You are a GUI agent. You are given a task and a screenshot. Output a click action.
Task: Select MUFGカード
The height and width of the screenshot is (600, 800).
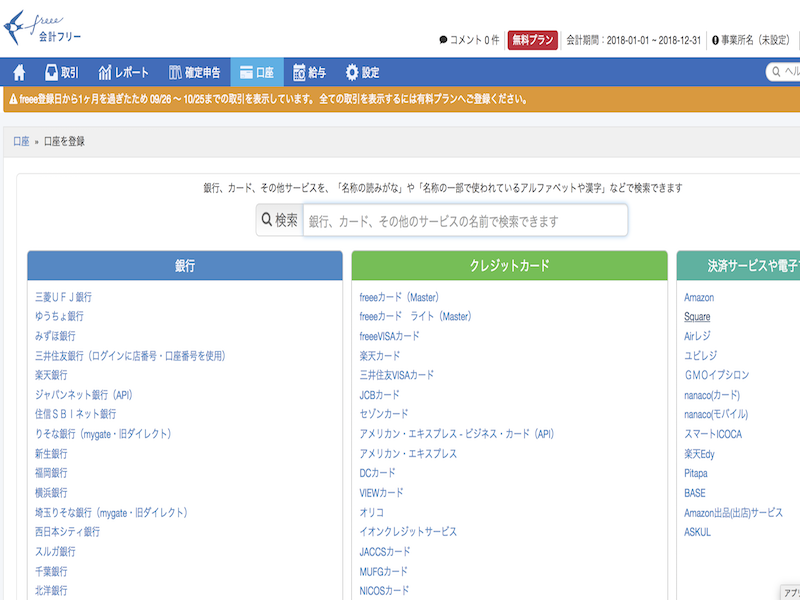[x=383, y=571]
